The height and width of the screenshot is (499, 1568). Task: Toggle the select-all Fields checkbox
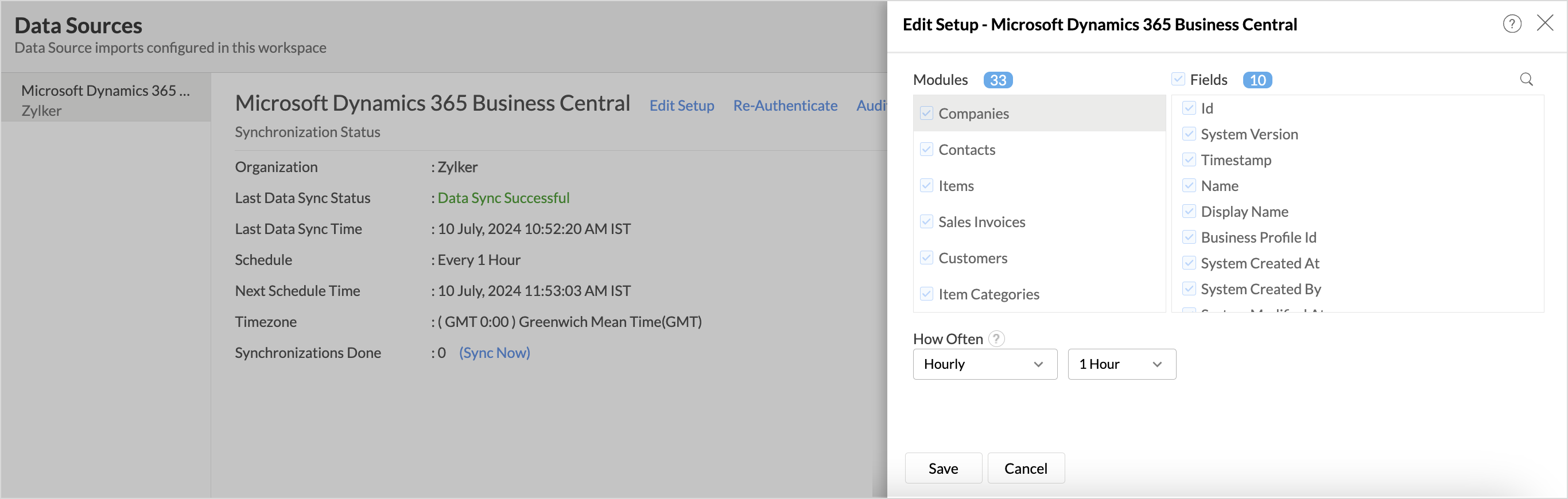(1178, 79)
